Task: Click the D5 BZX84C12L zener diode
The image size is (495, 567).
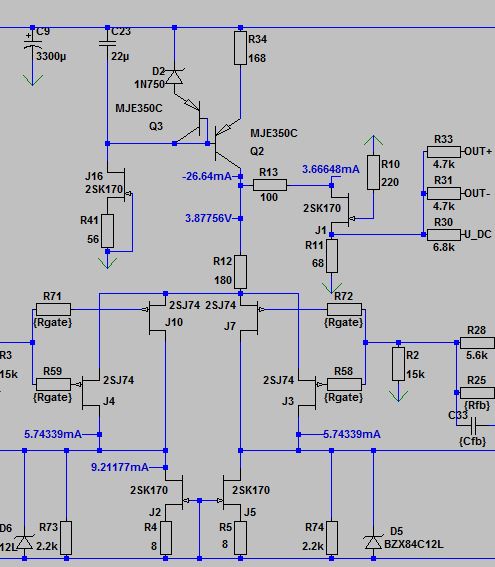Action: (x=374, y=541)
